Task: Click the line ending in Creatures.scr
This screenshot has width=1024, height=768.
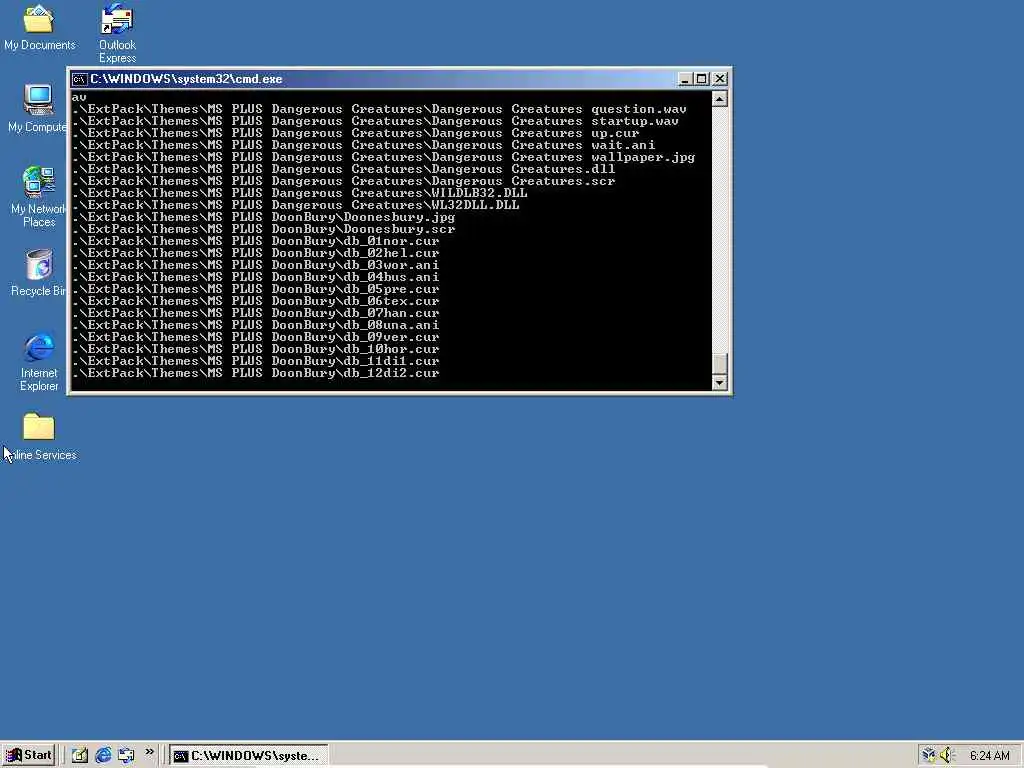Action: (x=344, y=182)
